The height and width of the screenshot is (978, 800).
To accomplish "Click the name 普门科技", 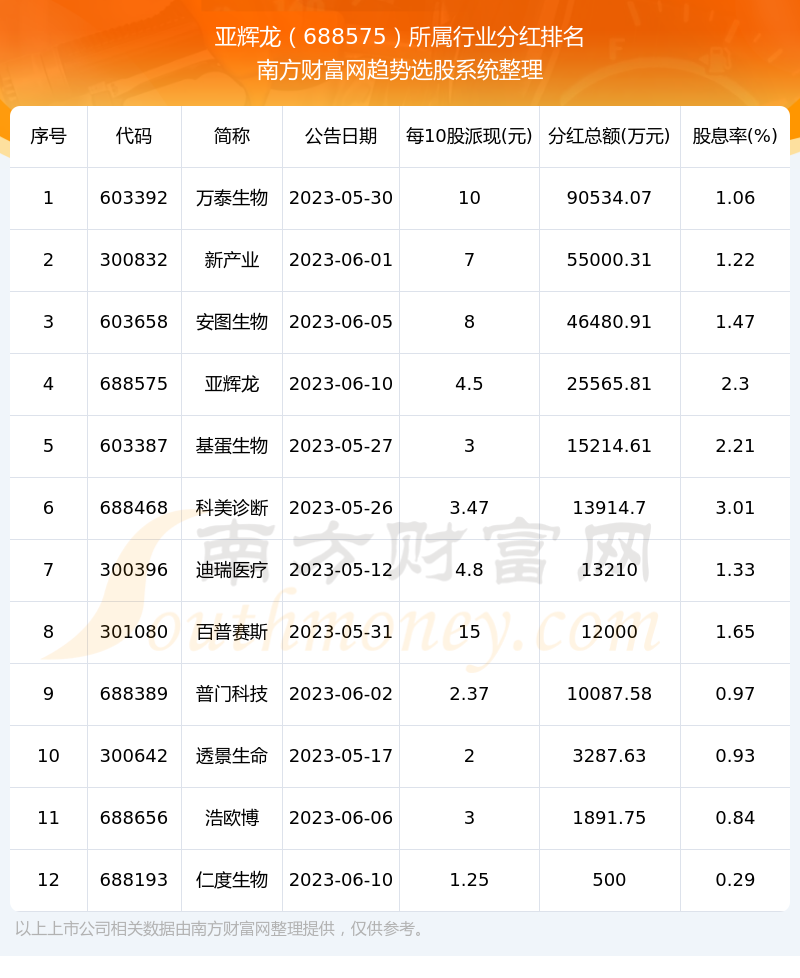I will [x=231, y=694].
